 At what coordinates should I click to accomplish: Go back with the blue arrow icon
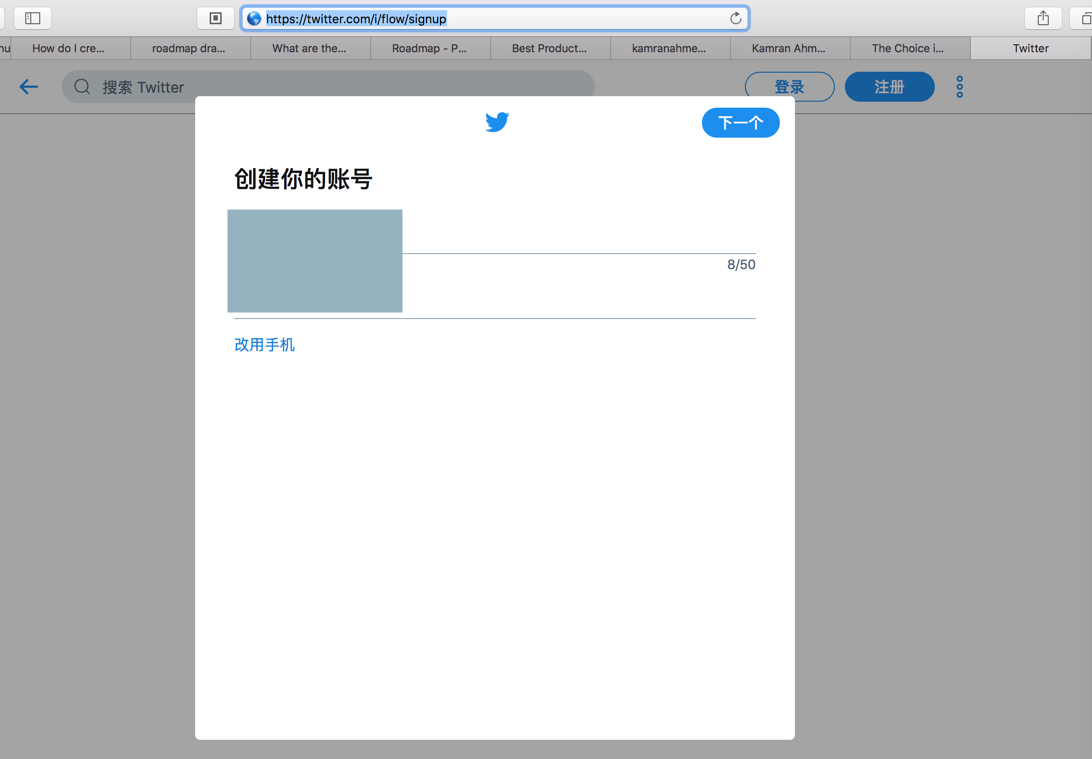(29, 87)
